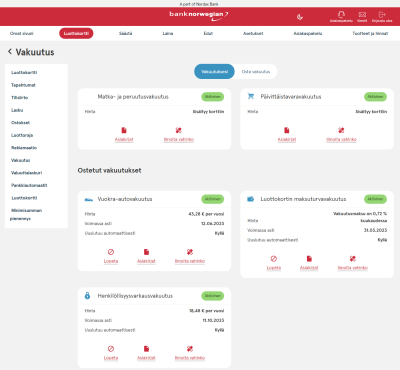Open Omat sivut in navigation bar
This screenshot has height=370, width=400.
click(22, 33)
